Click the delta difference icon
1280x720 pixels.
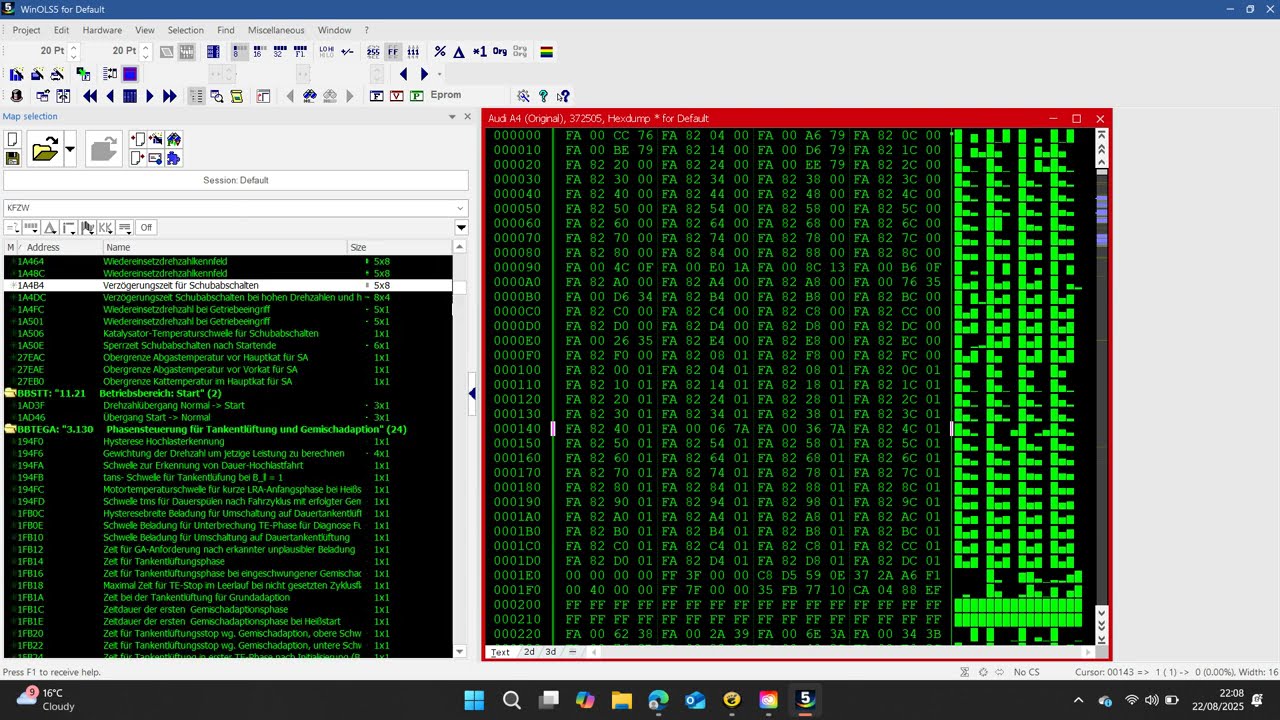coord(459,51)
